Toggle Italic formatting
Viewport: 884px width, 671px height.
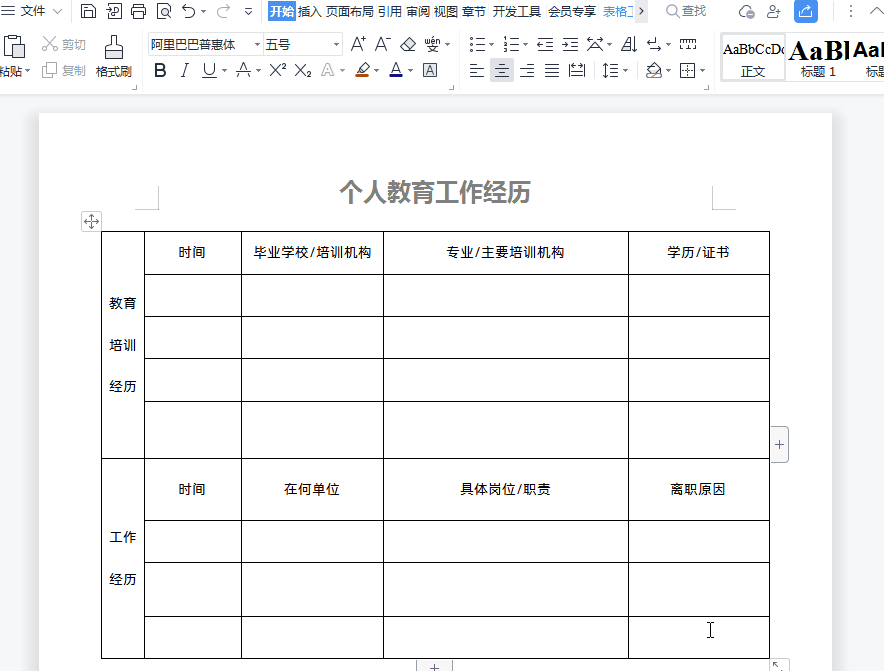pyautogui.click(x=184, y=70)
